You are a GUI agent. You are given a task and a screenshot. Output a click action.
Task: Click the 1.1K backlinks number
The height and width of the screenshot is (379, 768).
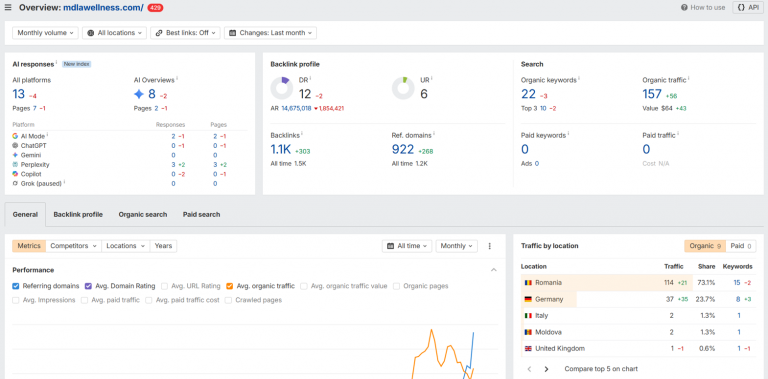click(x=281, y=149)
